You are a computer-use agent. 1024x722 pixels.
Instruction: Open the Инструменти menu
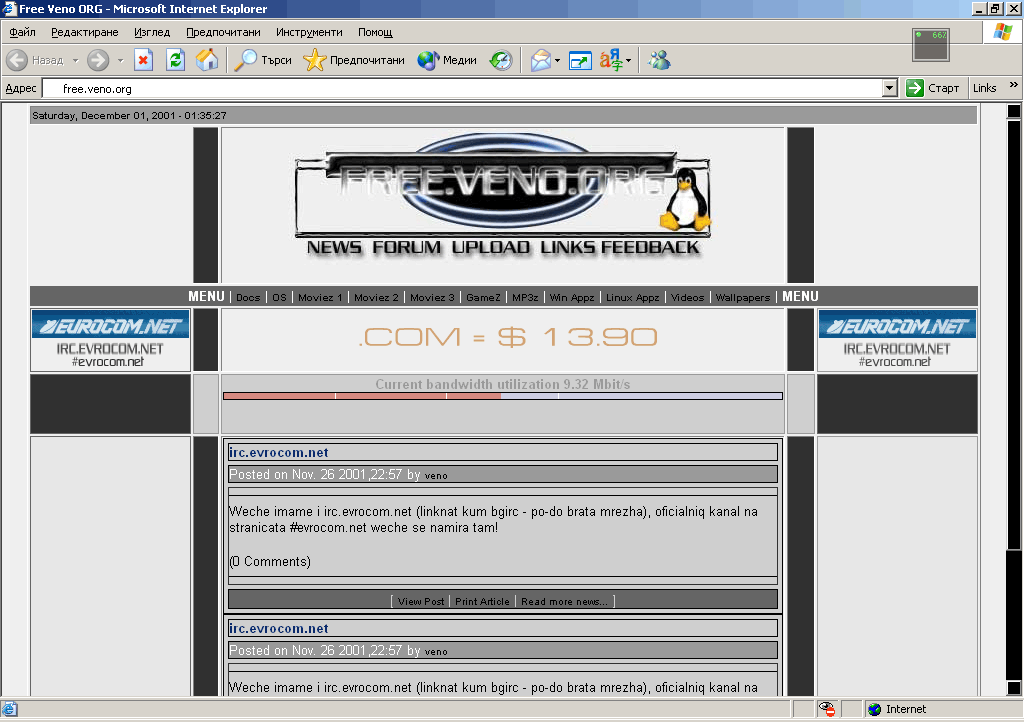[x=309, y=32]
